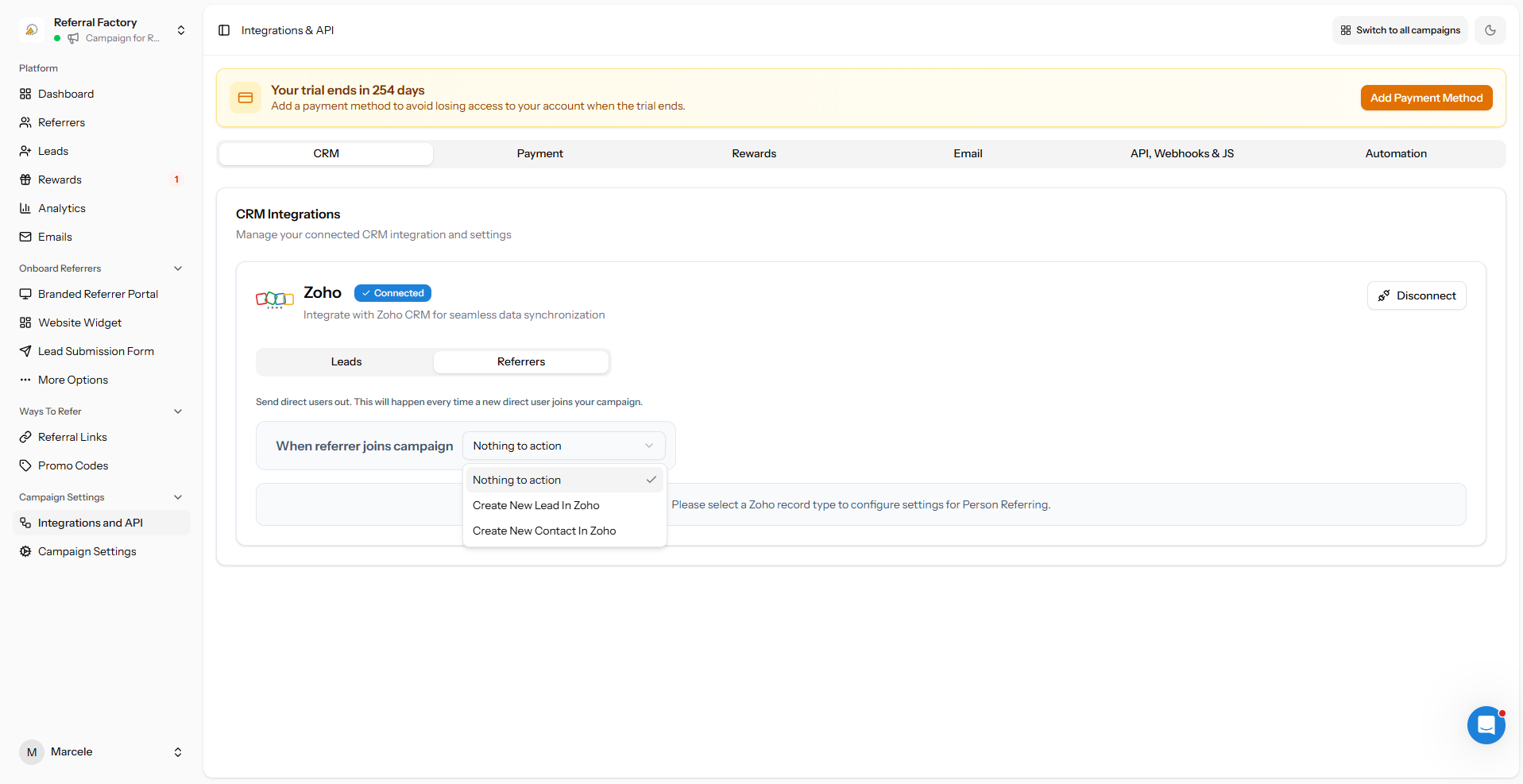The width and height of the screenshot is (1523, 784).
Task: Click the Website Widget grid icon
Action: (25, 322)
